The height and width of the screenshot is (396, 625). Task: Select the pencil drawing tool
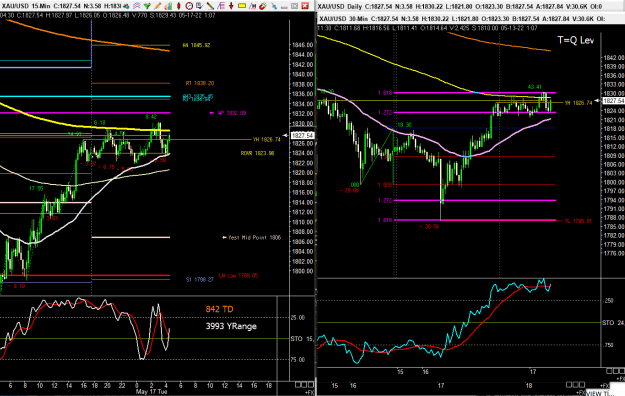158,6
